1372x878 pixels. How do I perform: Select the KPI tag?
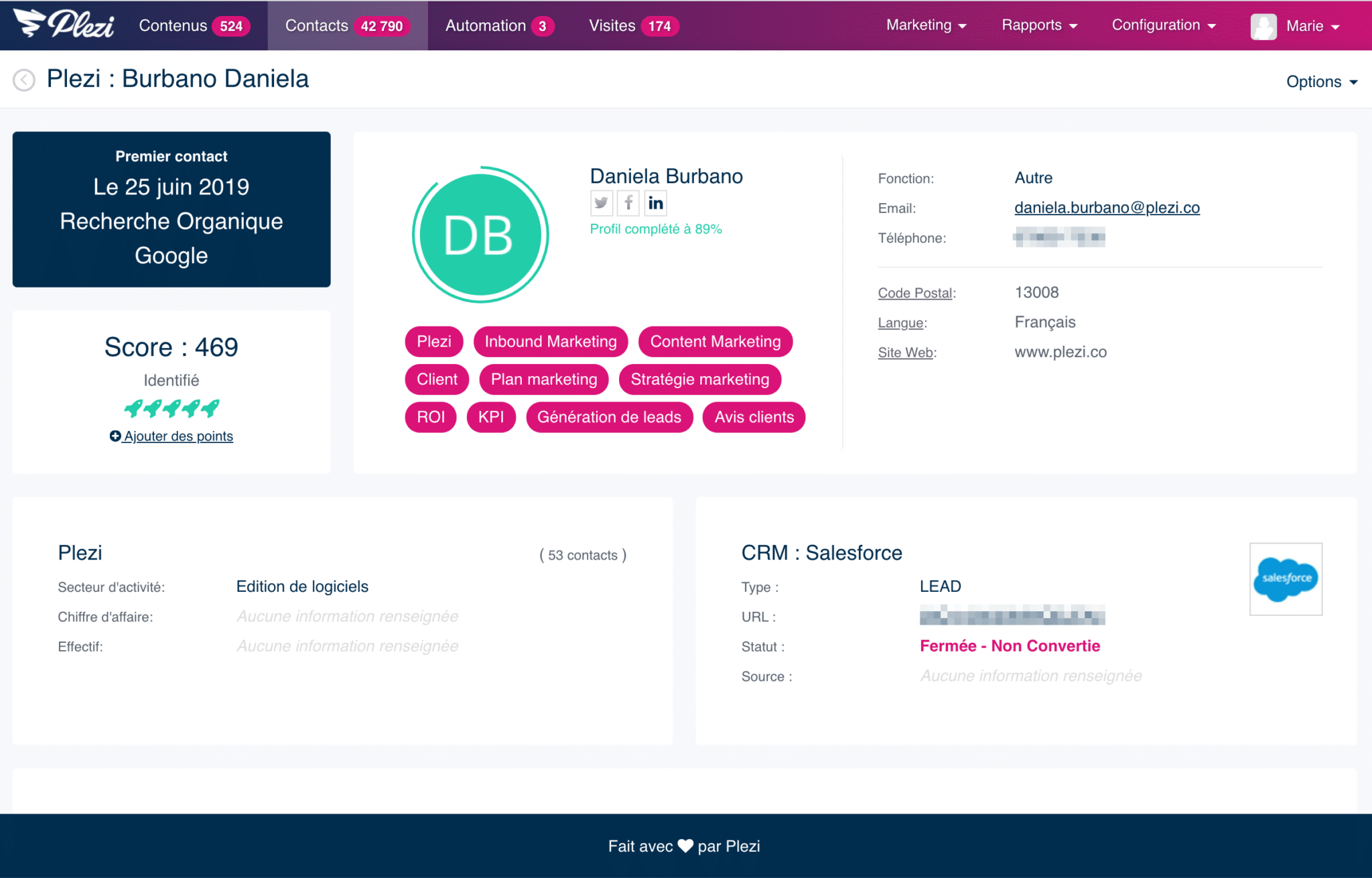tap(491, 417)
